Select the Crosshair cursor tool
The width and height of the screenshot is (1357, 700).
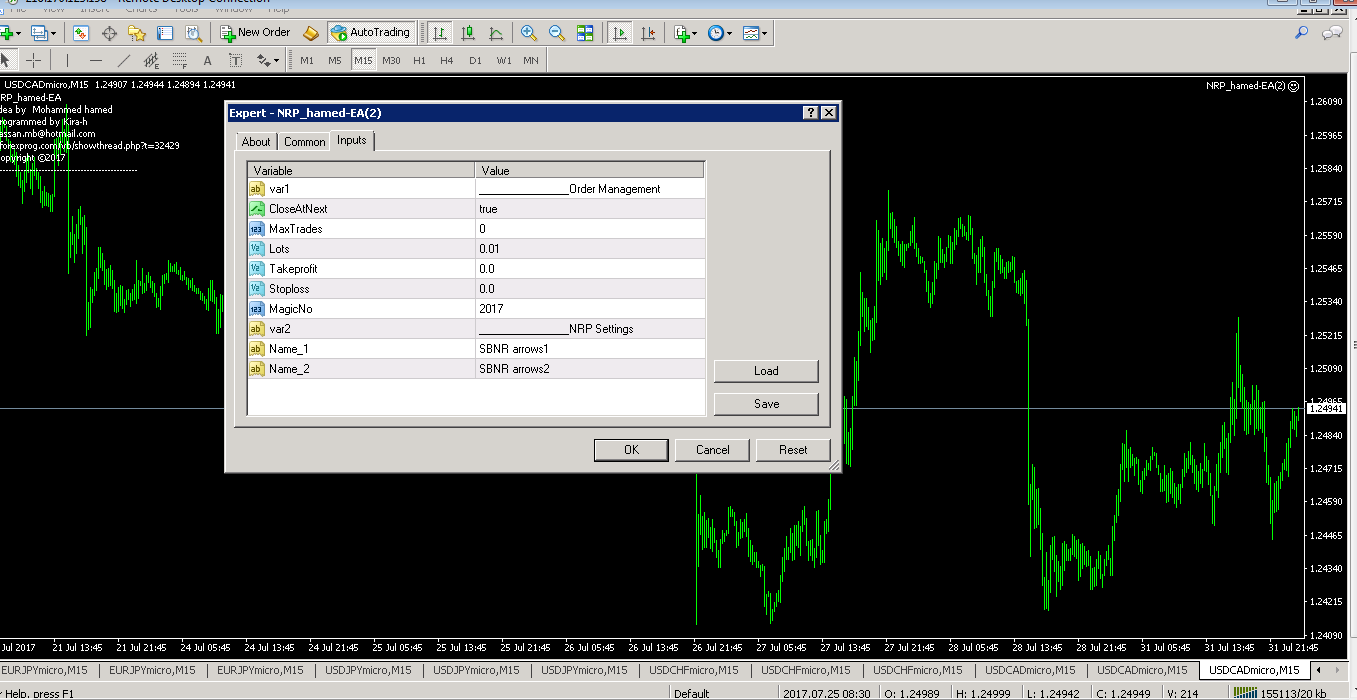pos(34,60)
